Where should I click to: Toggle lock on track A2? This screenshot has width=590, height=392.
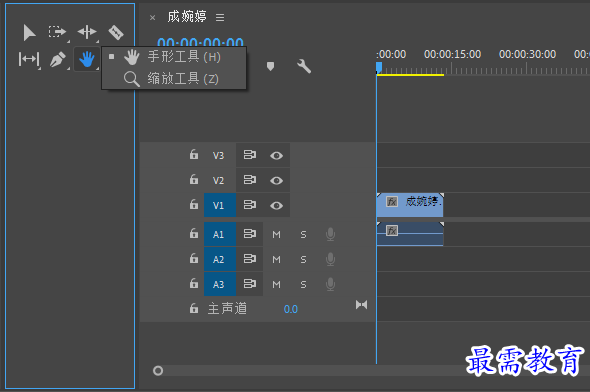pos(194,258)
